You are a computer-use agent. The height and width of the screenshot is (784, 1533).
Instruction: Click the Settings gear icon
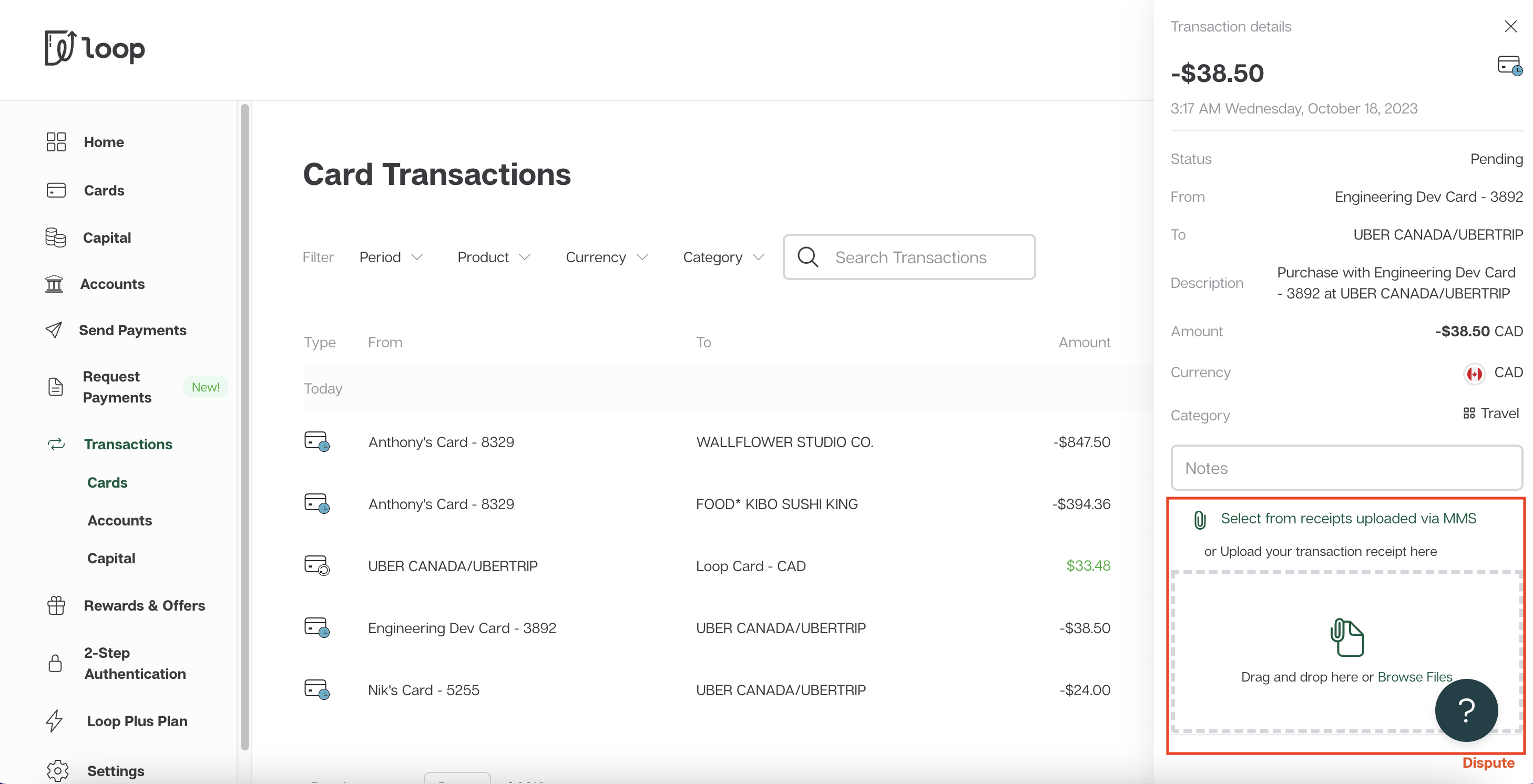pyautogui.click(x=57, y=770)
